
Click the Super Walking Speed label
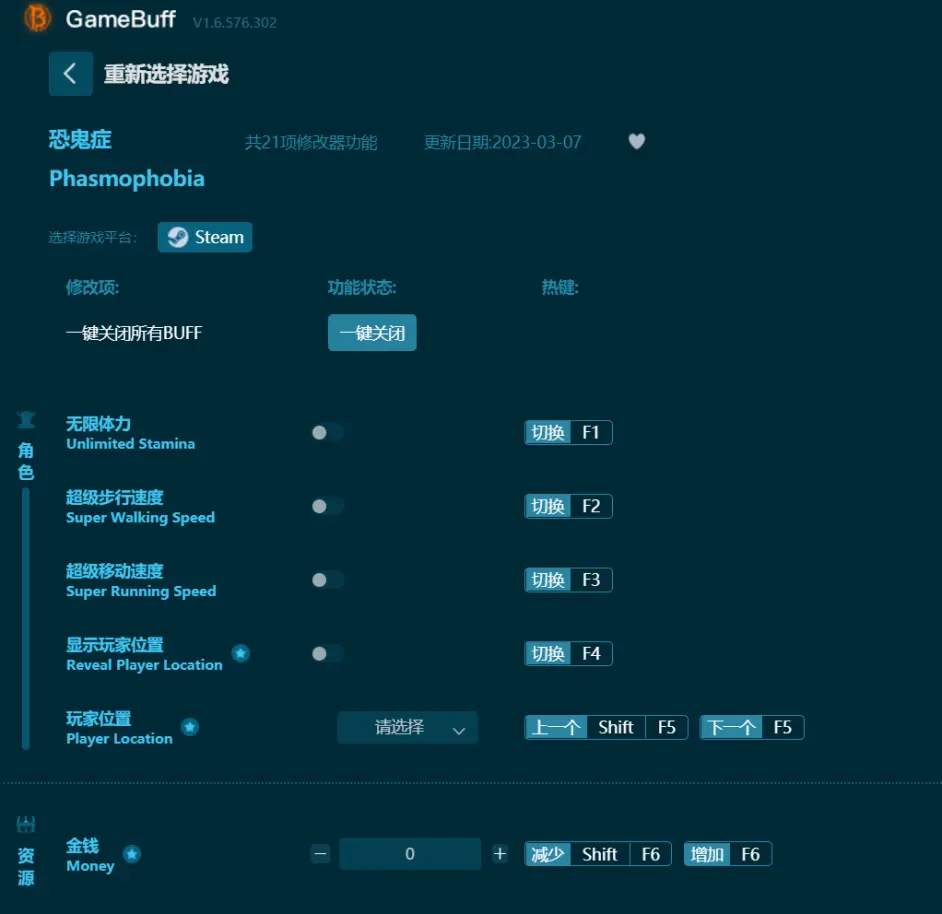[x=141, y=518]
